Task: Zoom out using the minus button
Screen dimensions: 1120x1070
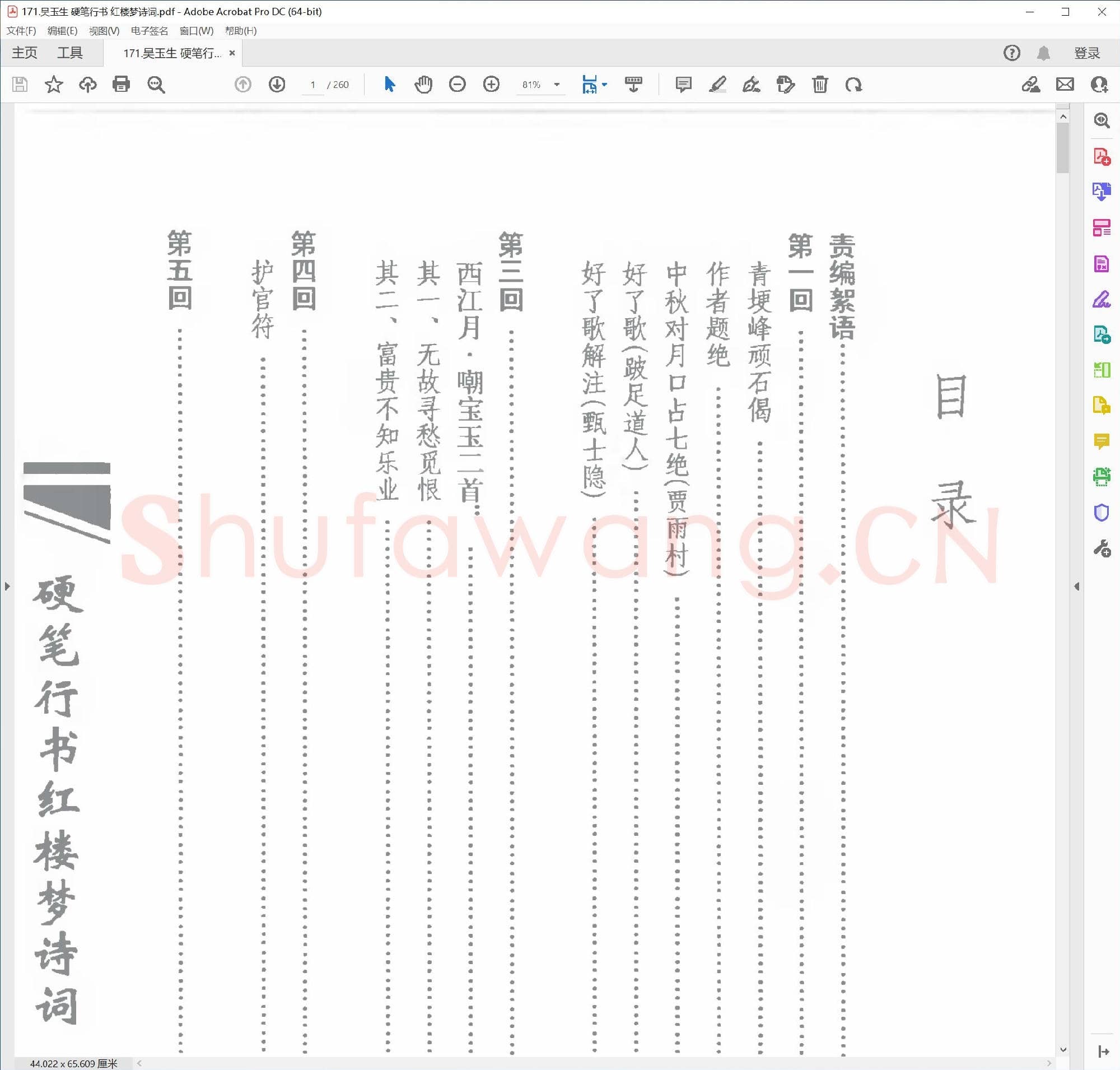Action: tap(458, 85)
